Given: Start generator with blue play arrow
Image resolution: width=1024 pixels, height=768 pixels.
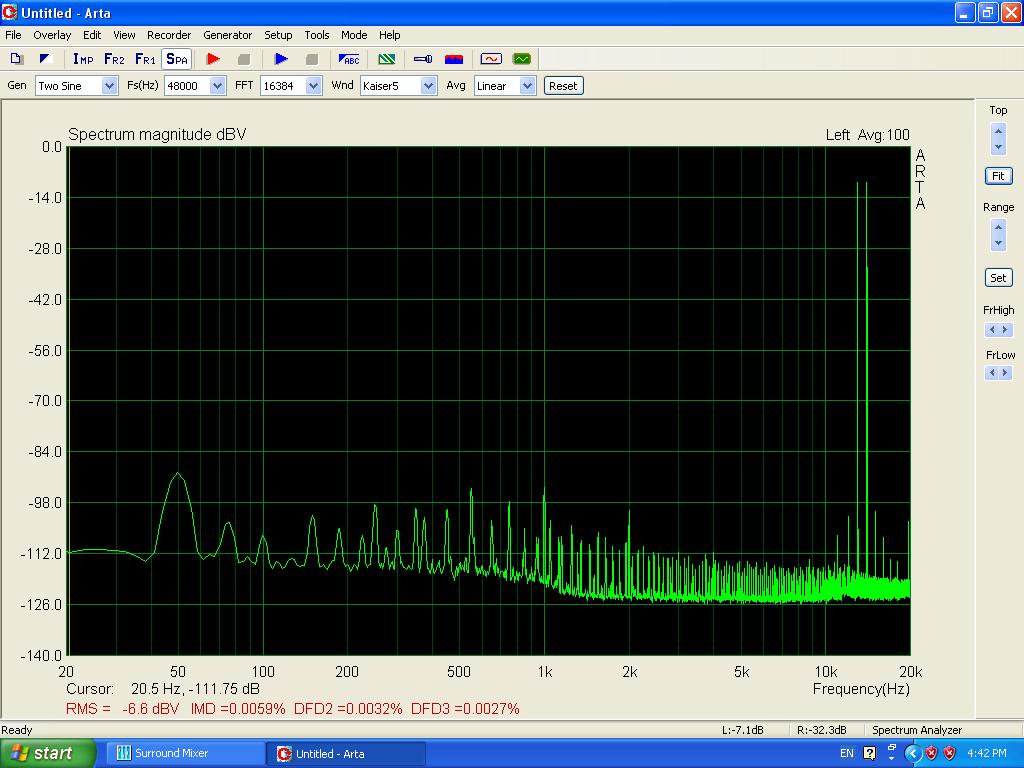Looking at the screenshot, I should click(281, 59).
